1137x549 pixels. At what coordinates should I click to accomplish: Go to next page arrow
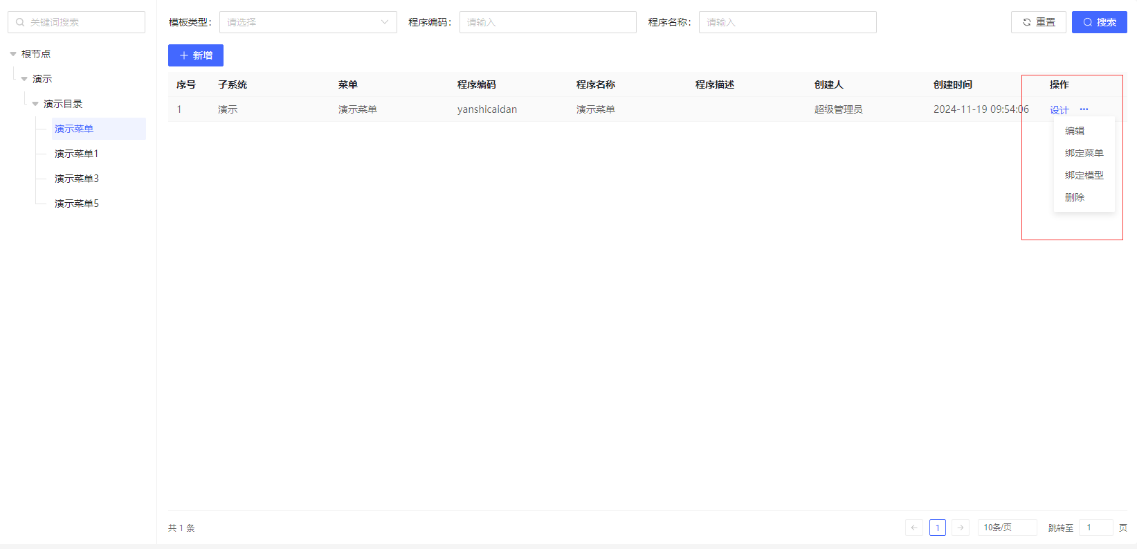[x=961, y=528]
